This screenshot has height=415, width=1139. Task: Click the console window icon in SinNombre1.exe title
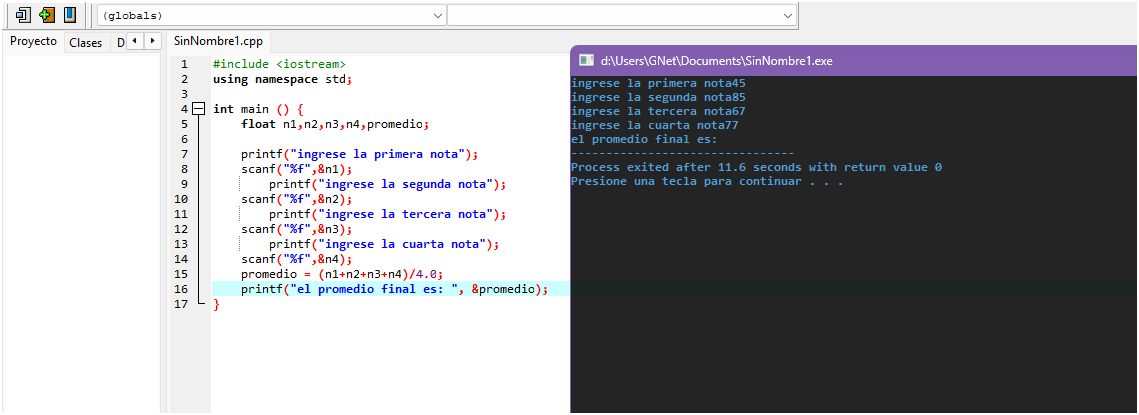[587, 61]
